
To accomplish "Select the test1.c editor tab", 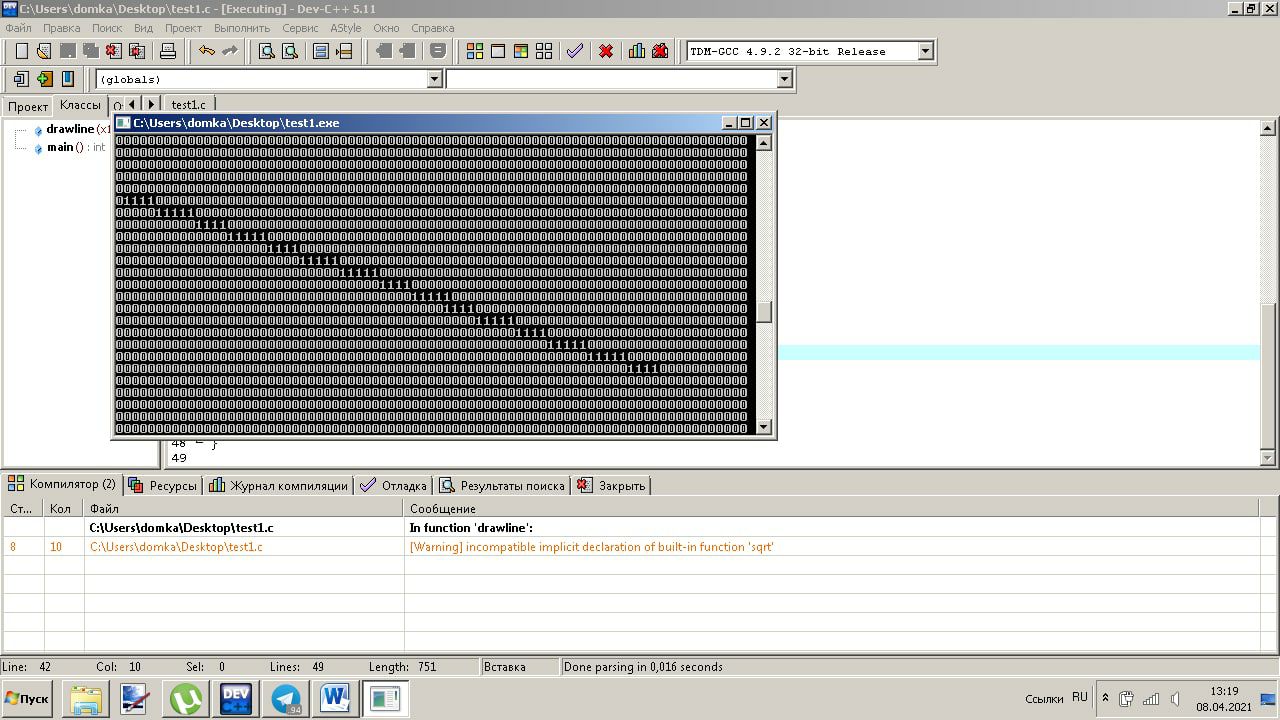I will point(189,105).
